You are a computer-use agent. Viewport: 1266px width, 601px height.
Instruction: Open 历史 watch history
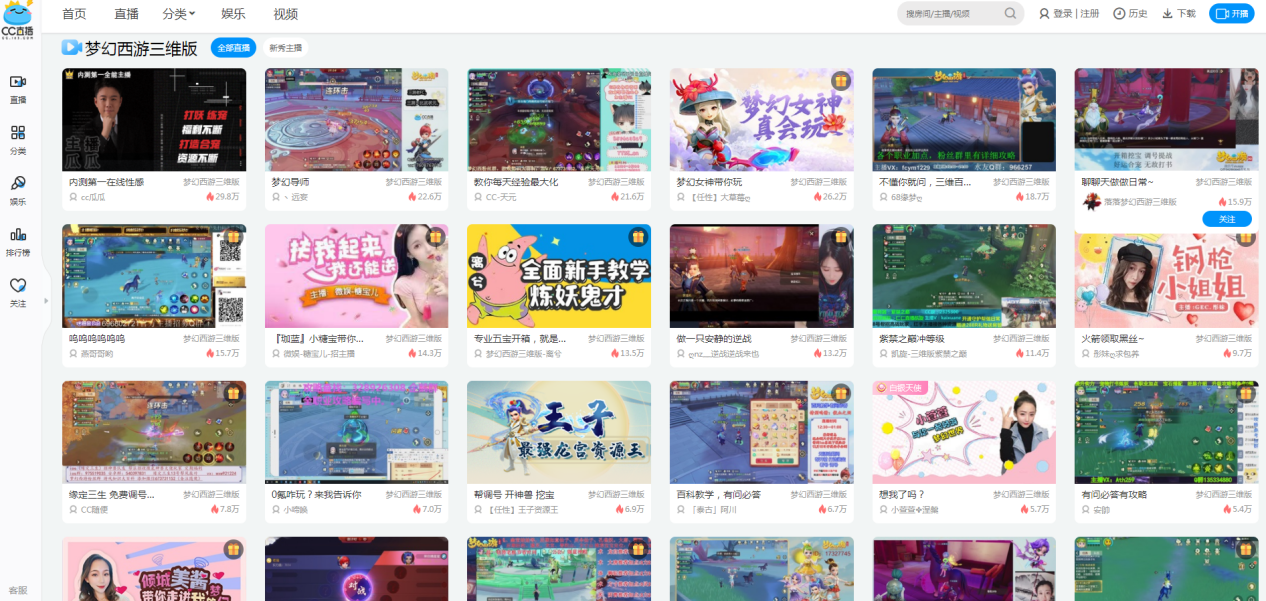point(1130,14)
